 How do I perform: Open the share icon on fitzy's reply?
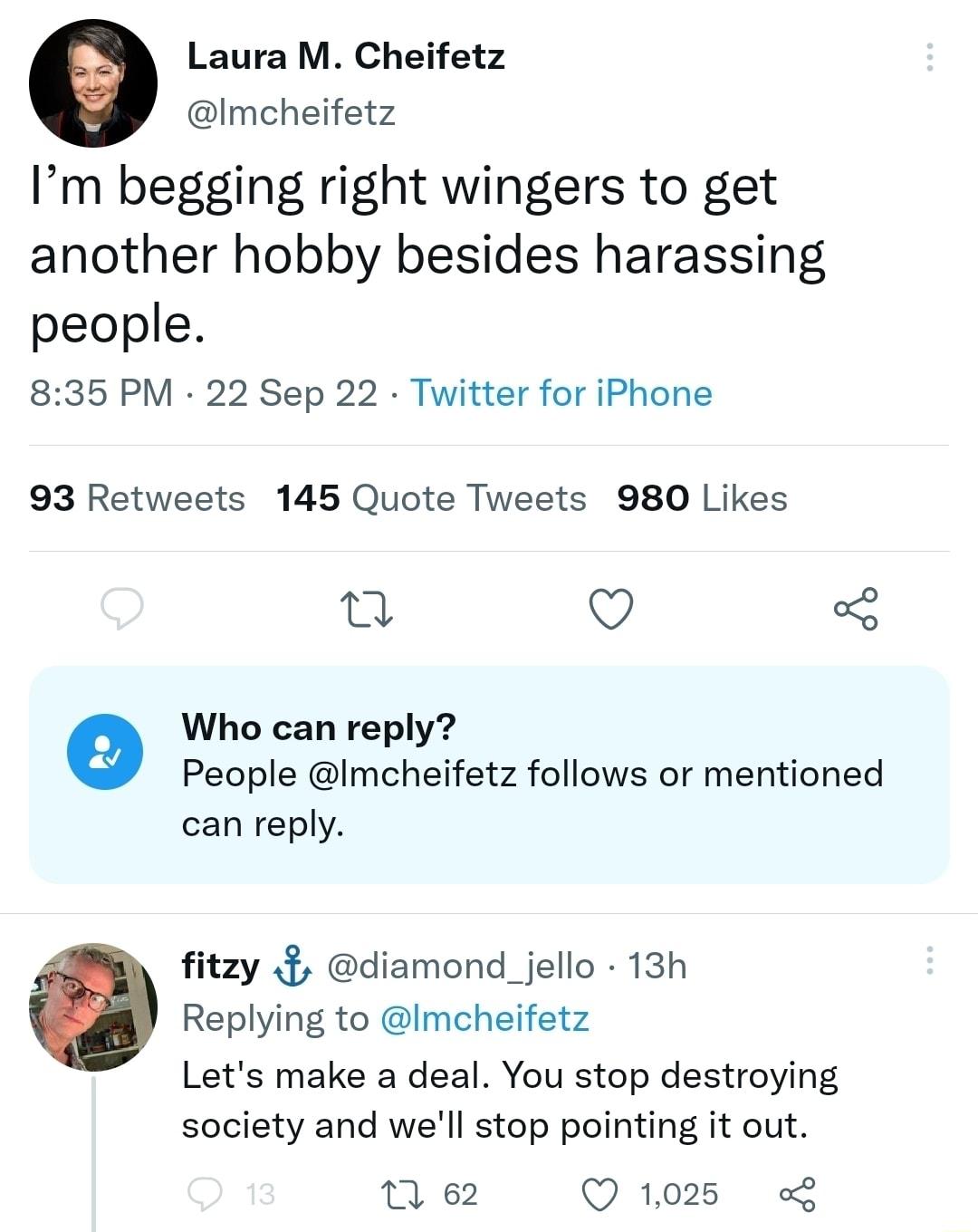(801, 1194)
